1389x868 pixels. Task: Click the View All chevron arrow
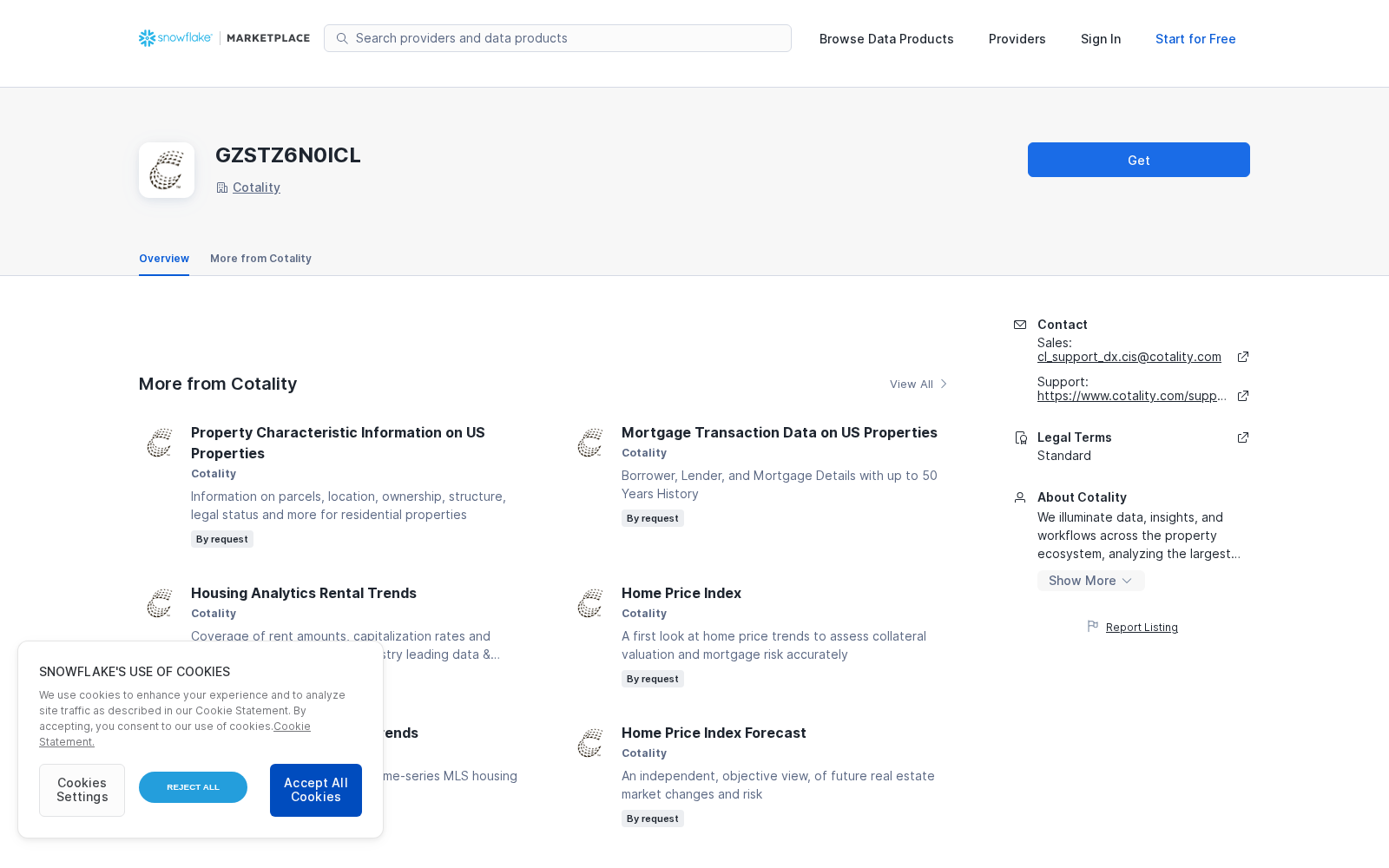coord(944,384)
